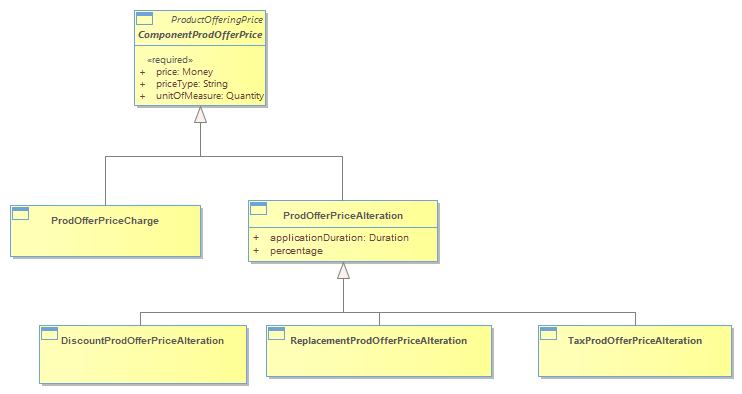This screenshot has height=394, width=742.
Task: Click the TaxProdOfferPriceAlteration class icon
Action: (548, 333)
